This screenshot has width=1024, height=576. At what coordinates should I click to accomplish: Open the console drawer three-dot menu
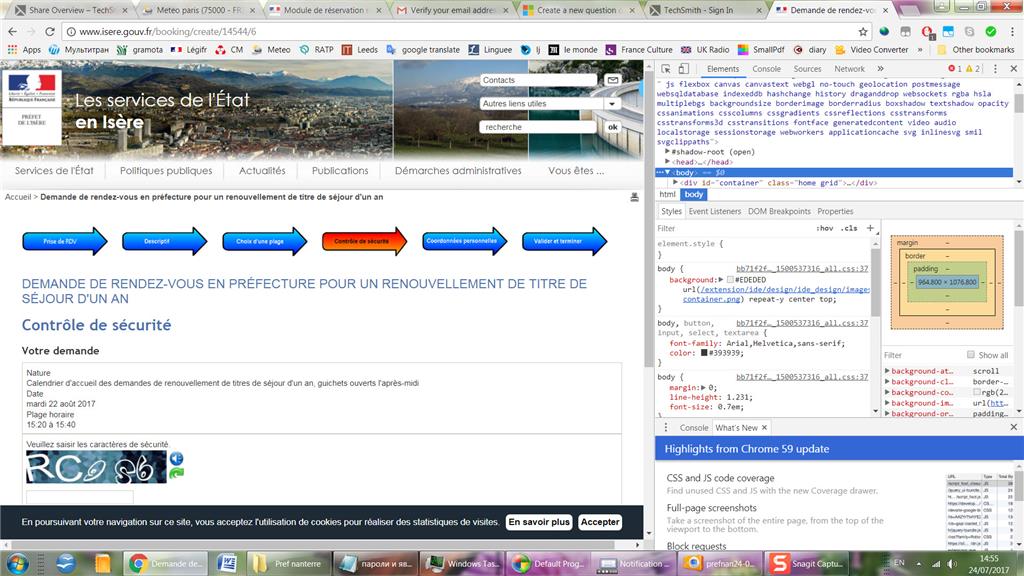[x=665, y=427]
